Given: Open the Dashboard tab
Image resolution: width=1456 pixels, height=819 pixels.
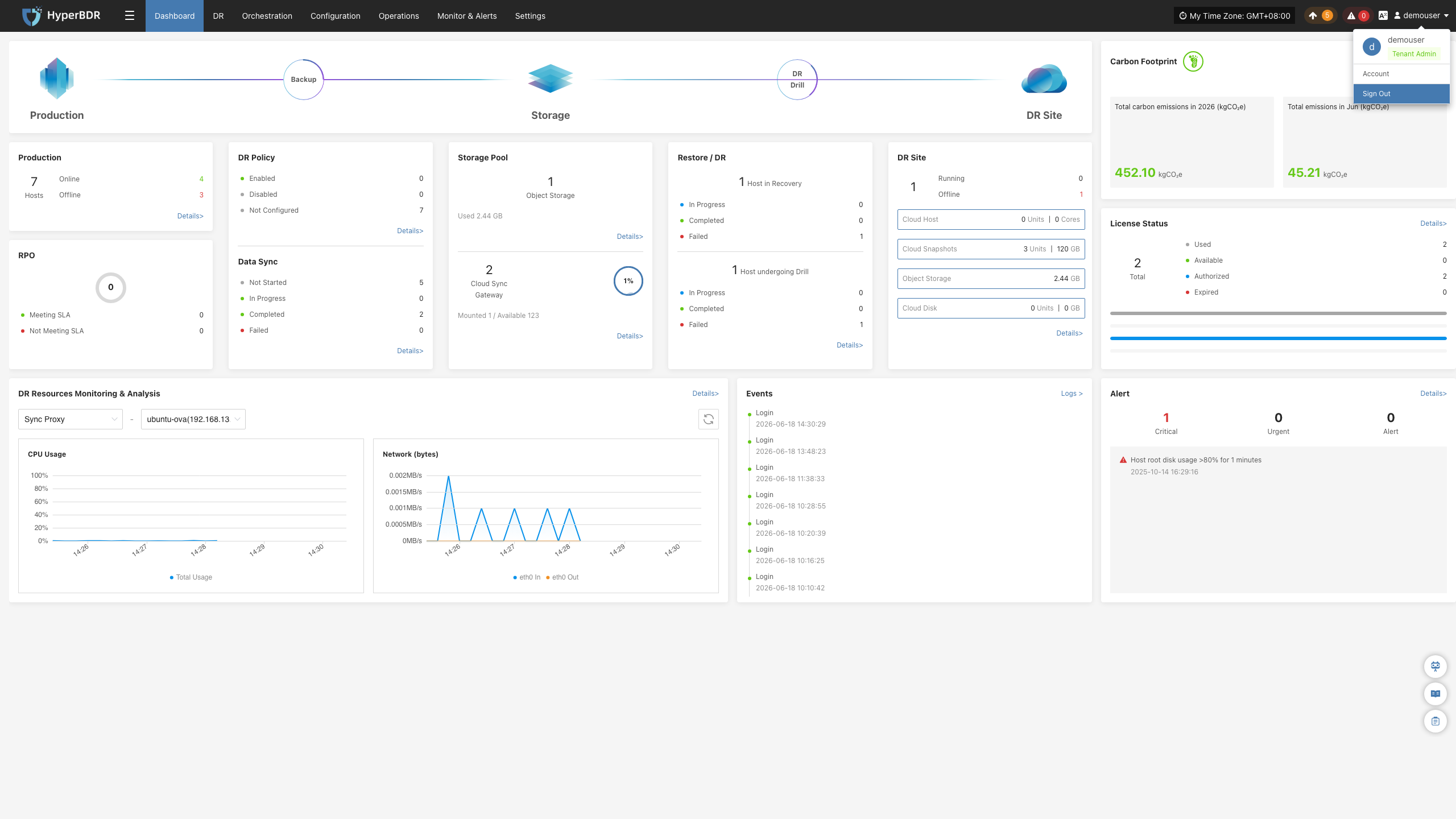Looking at the screenshot, I should pos(175,16).
